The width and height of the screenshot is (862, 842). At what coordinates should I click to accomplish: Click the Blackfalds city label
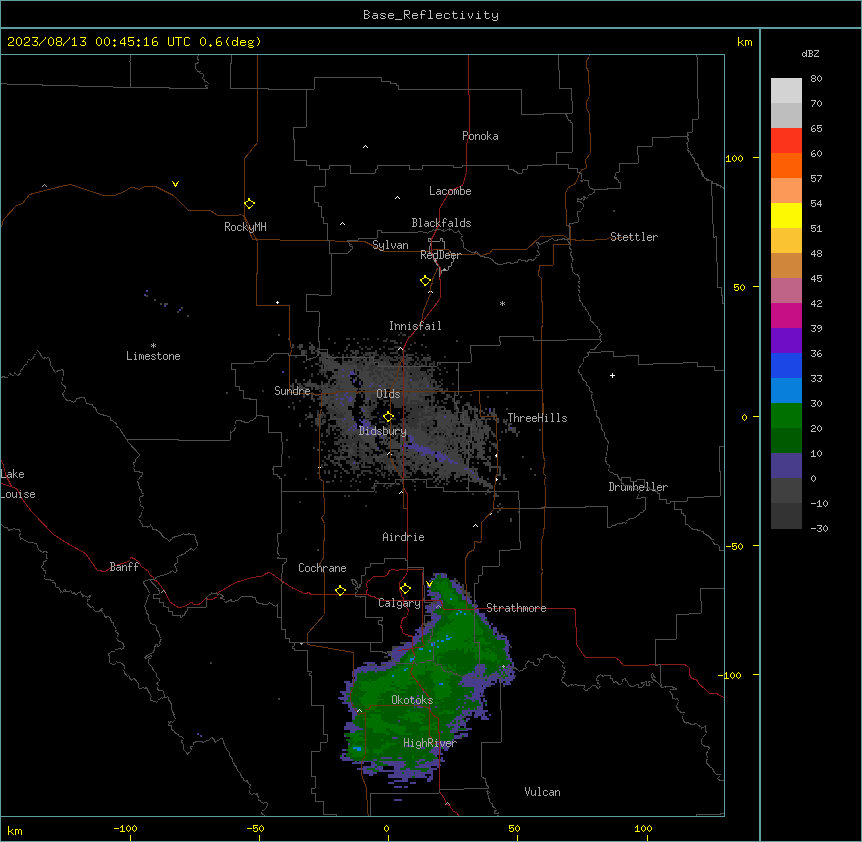(x=441, y=223)
